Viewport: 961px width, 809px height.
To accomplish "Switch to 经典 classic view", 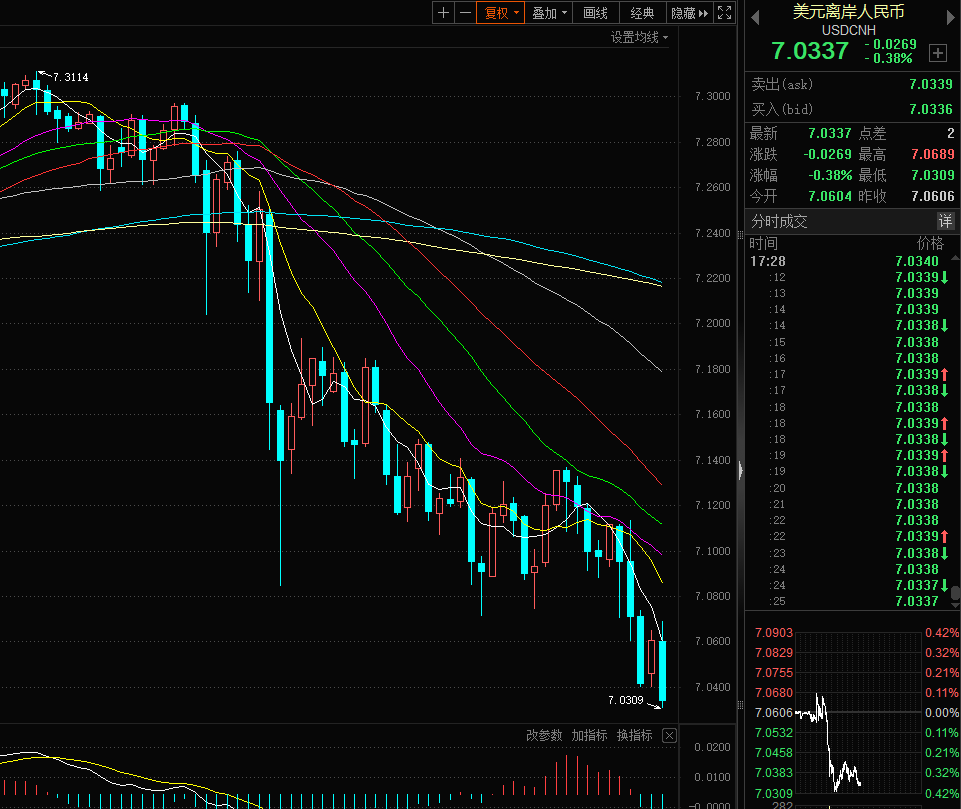I will [642, 13].
